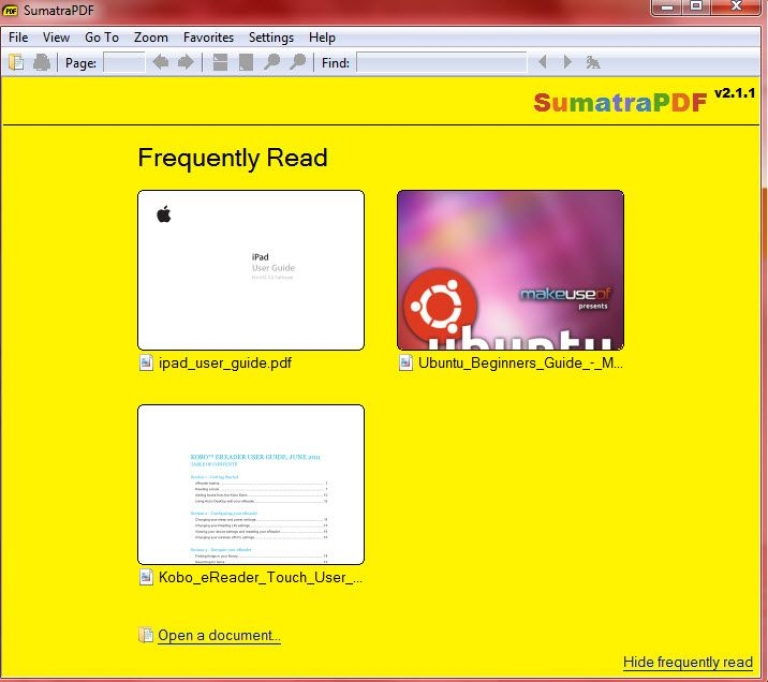Click the Print toolbar icon
The width and height of the screenshot is (768, 682).
[x=42, y=63]
